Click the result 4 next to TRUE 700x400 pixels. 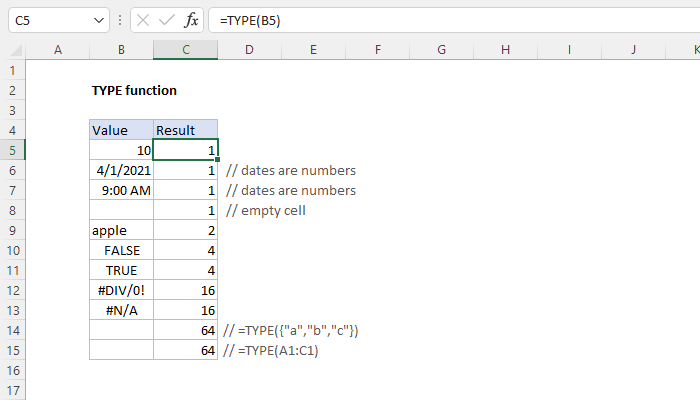click(186, 271)
